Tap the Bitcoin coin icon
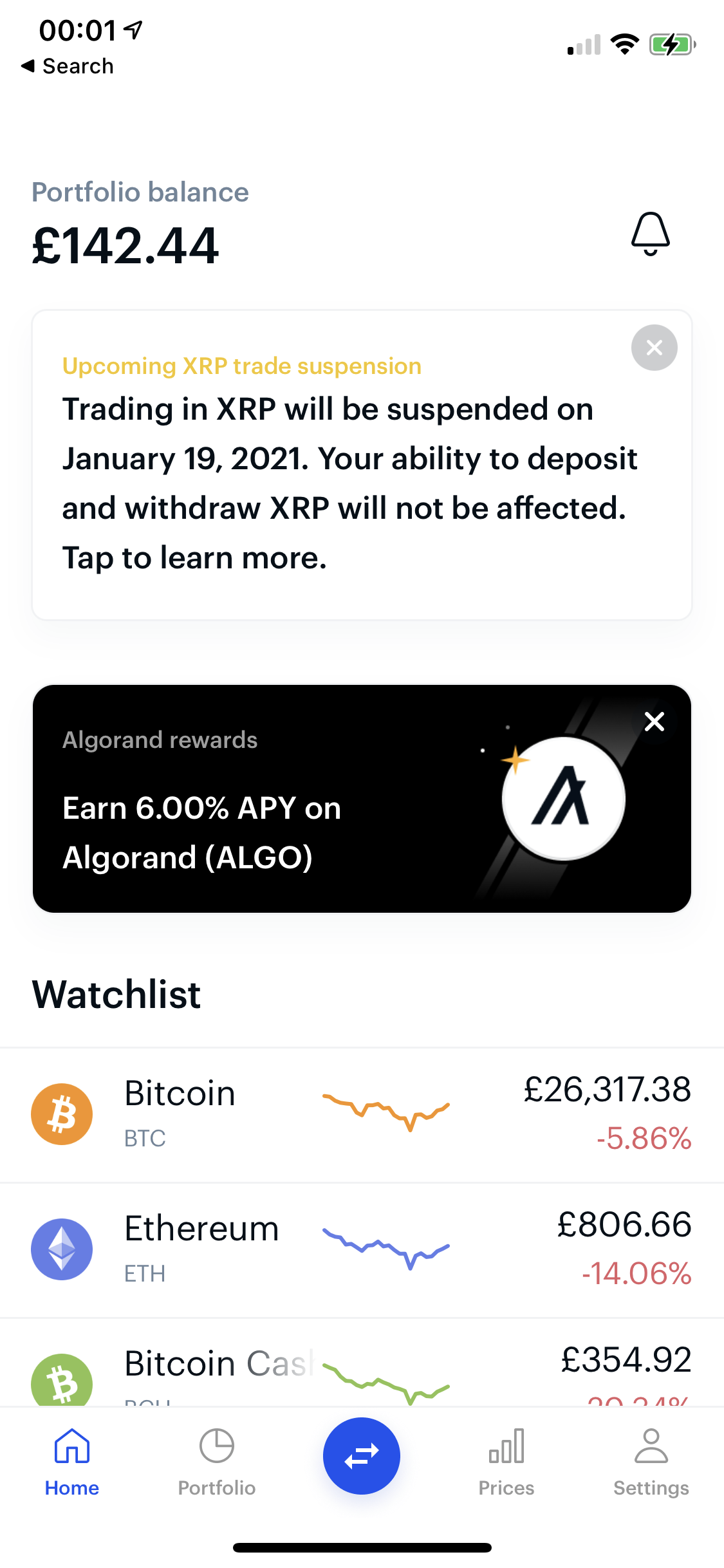Image resolution: width=724 pixels, height=1568 pixels. [62, 1114]
